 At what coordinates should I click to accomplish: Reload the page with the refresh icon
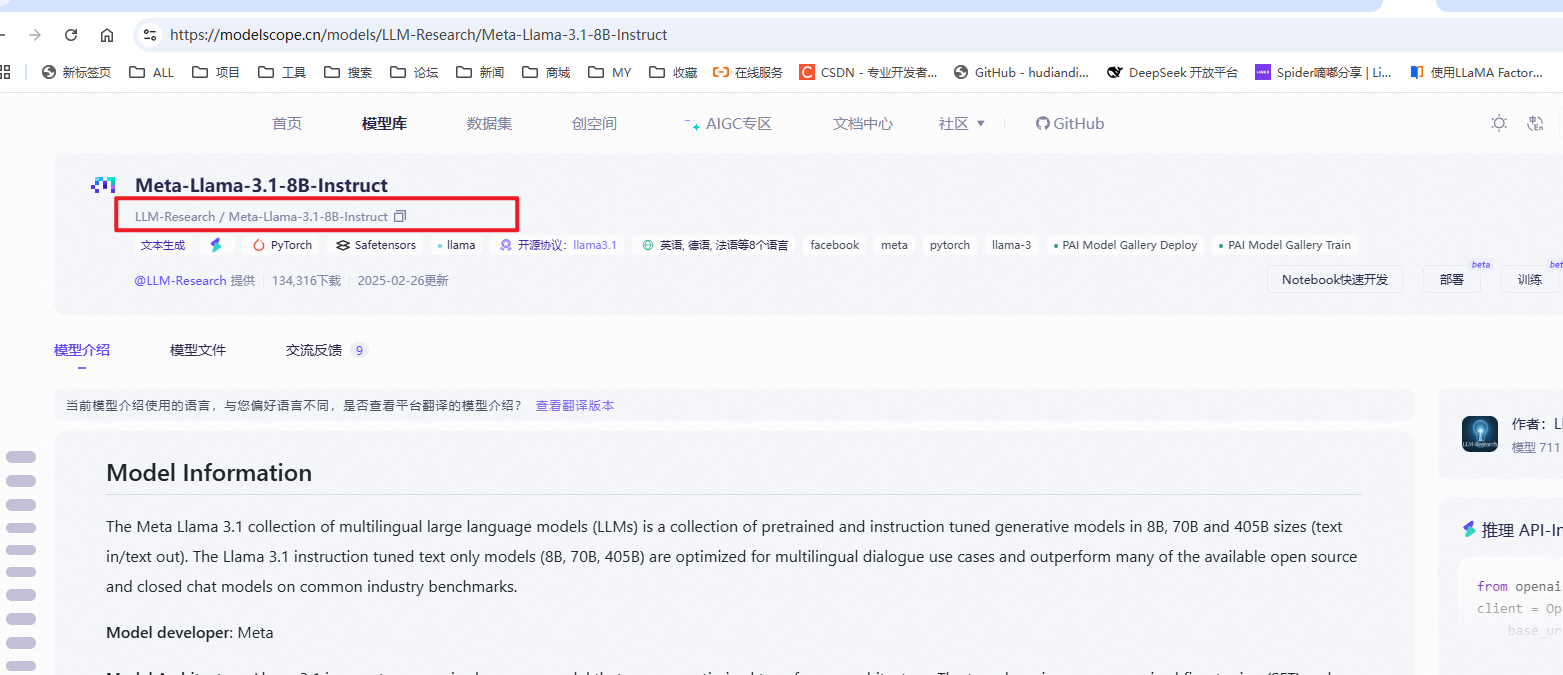(x=71, y=35)
